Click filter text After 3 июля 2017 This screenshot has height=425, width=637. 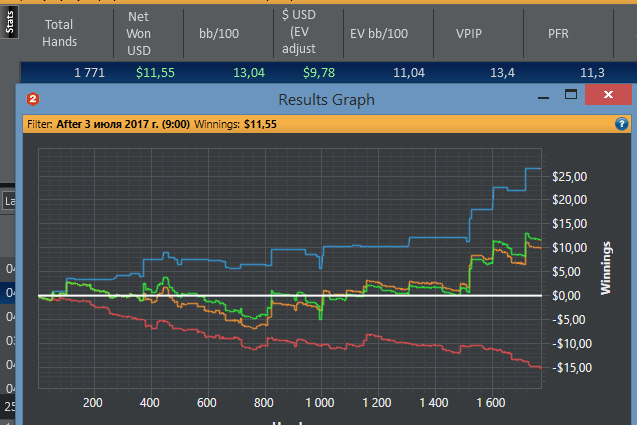[x=123, y=124]
